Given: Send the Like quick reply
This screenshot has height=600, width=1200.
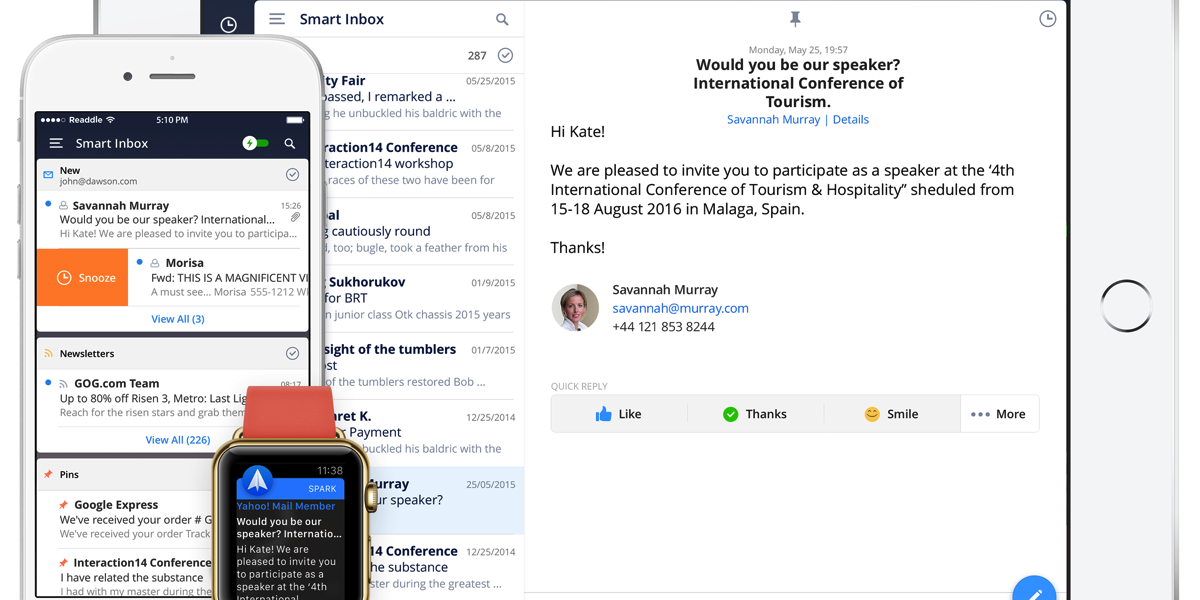Looking at the screenshot, I should [x=618, y=414].
